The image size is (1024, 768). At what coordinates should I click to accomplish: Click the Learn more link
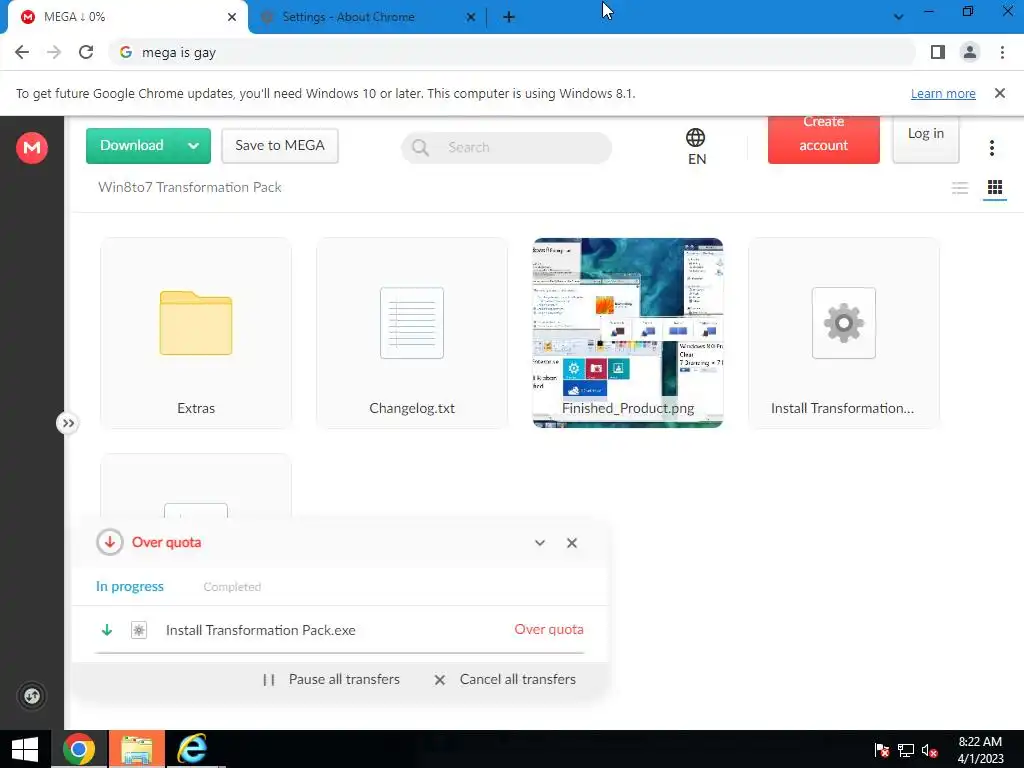[943, 93]
